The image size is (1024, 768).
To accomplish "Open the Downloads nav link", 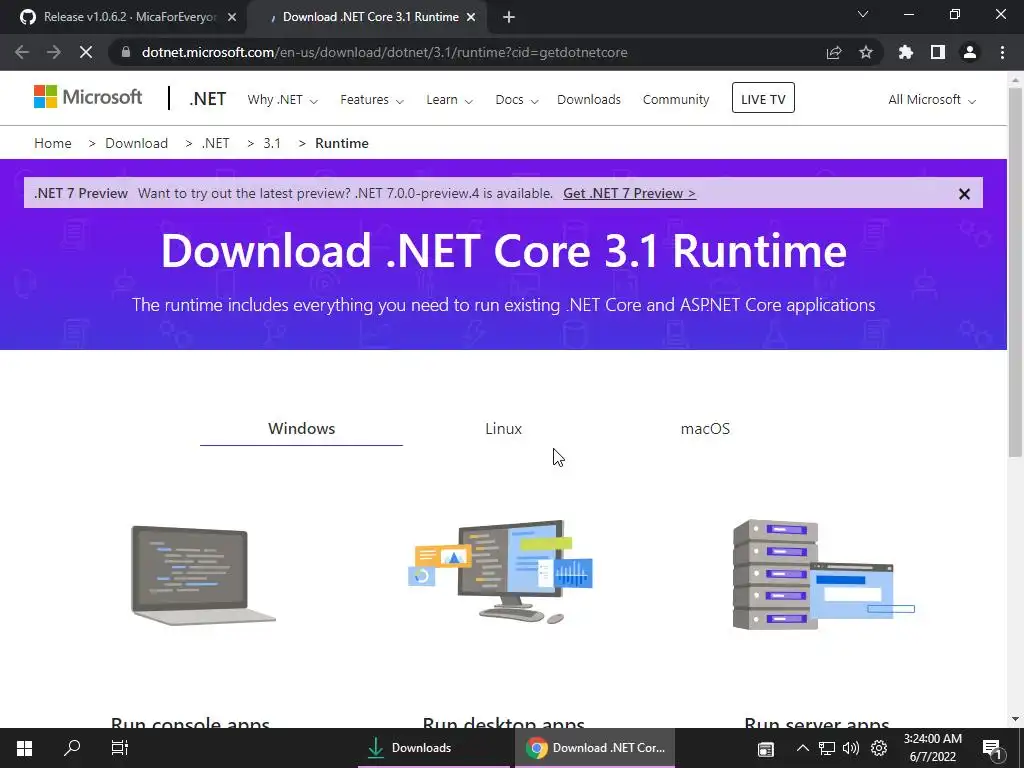I will pyautogui.click(x=589, y=100).
